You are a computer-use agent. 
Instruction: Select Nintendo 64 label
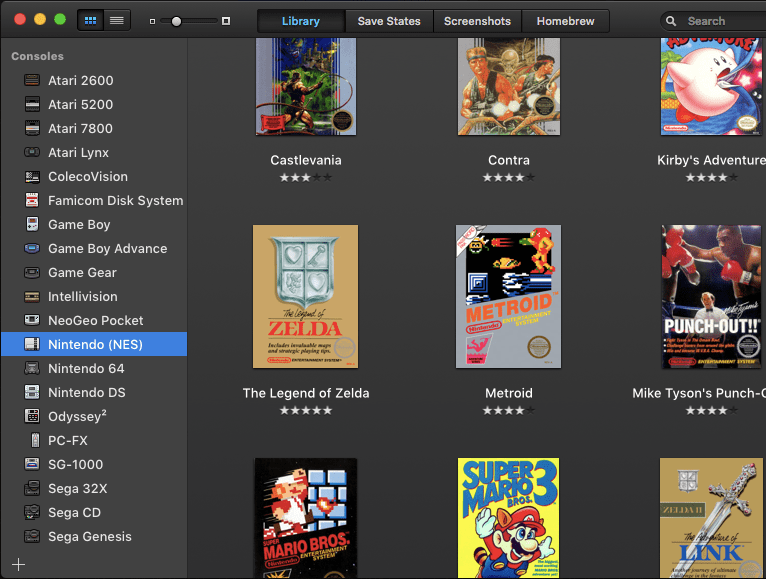point(86,368)
